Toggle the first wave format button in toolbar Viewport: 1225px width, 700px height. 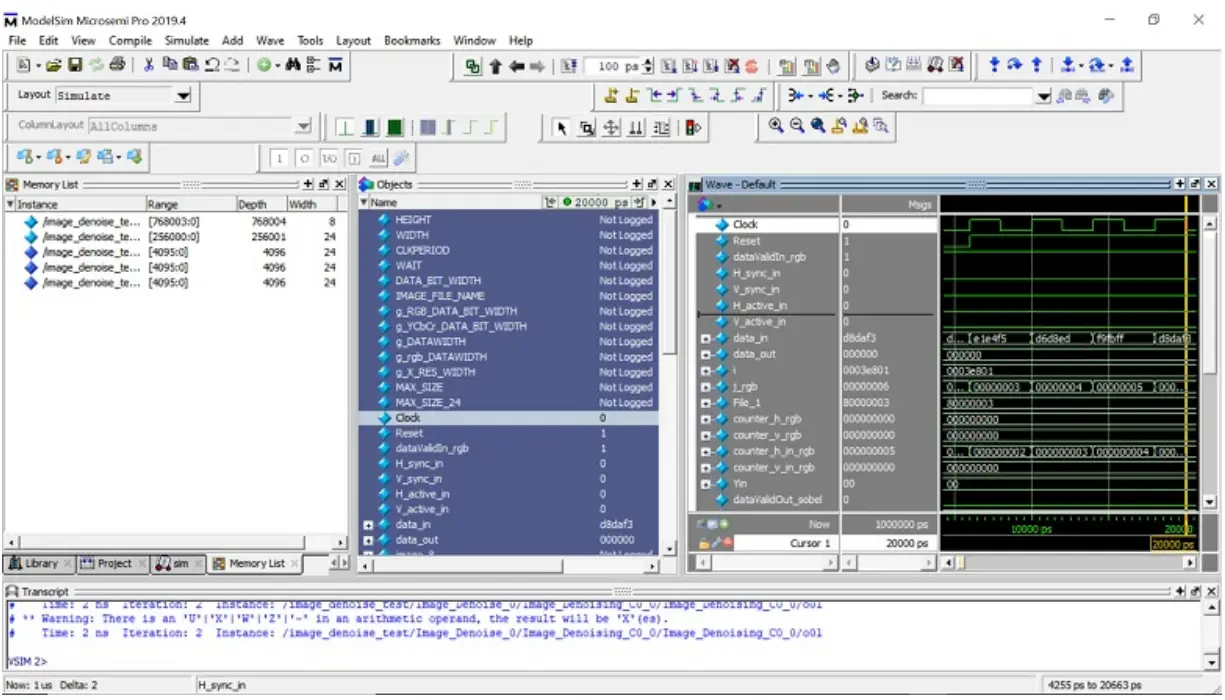pyautogui.click(x=345, y=127)
